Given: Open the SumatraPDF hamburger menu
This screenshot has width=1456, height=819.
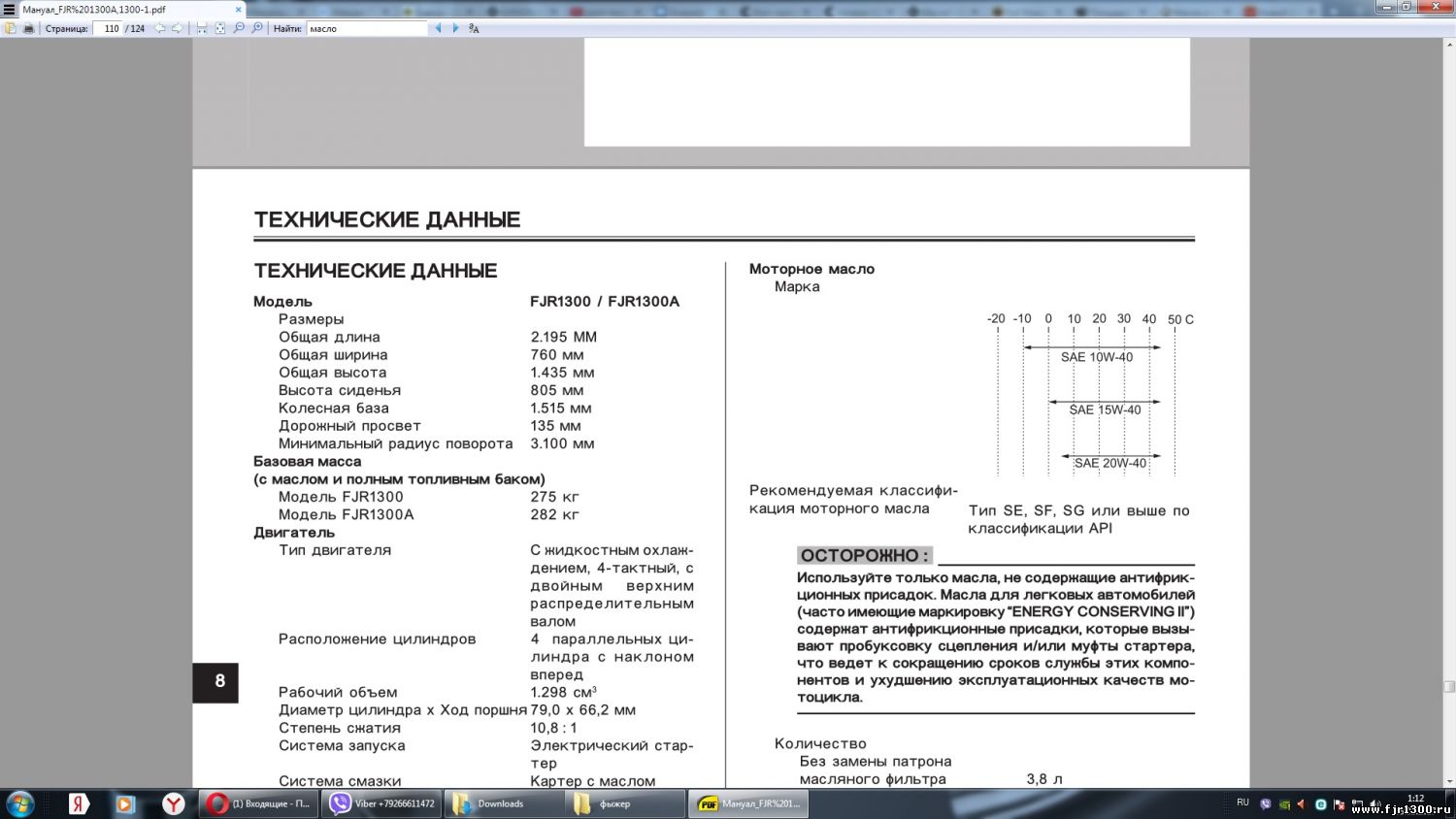Looking at the screenshot, I should [x=9, y=9].
